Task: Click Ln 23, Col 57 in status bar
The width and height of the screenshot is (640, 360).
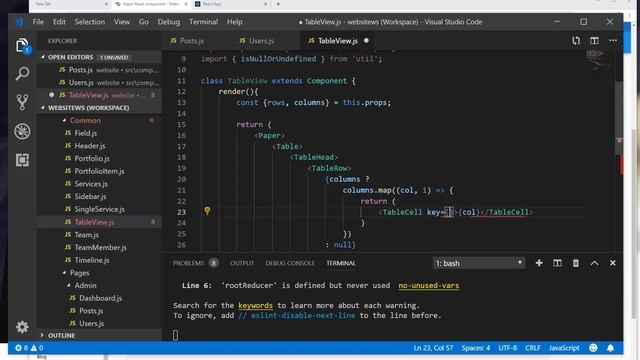Action: (x=433, y=348)
